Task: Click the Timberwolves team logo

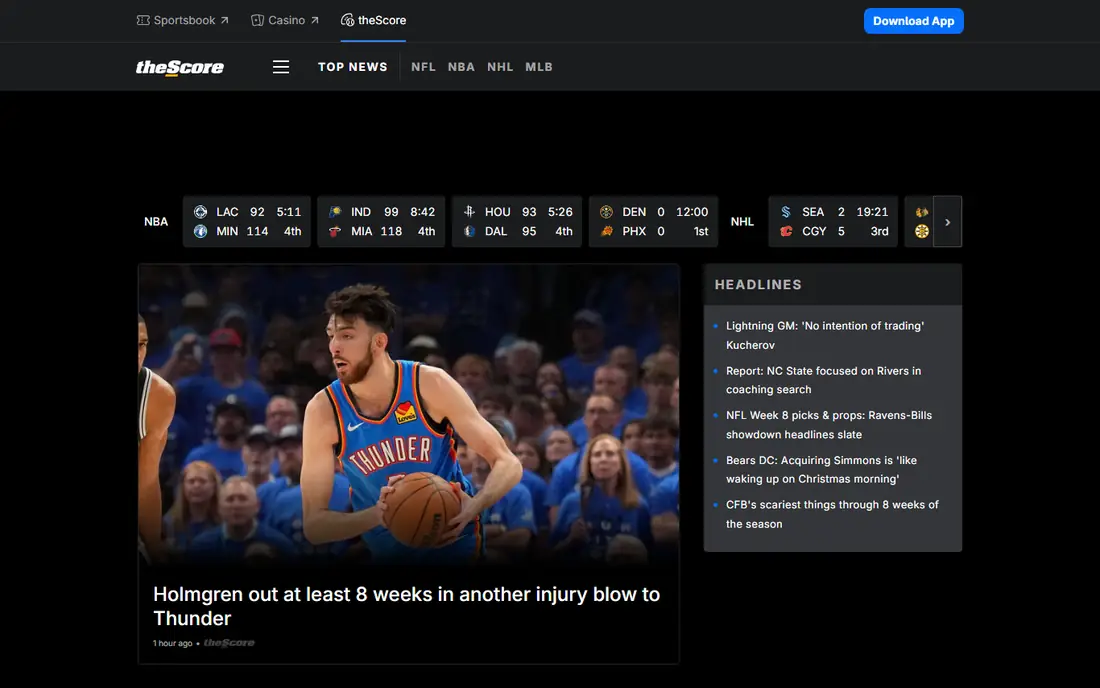Action: [201, 231]
